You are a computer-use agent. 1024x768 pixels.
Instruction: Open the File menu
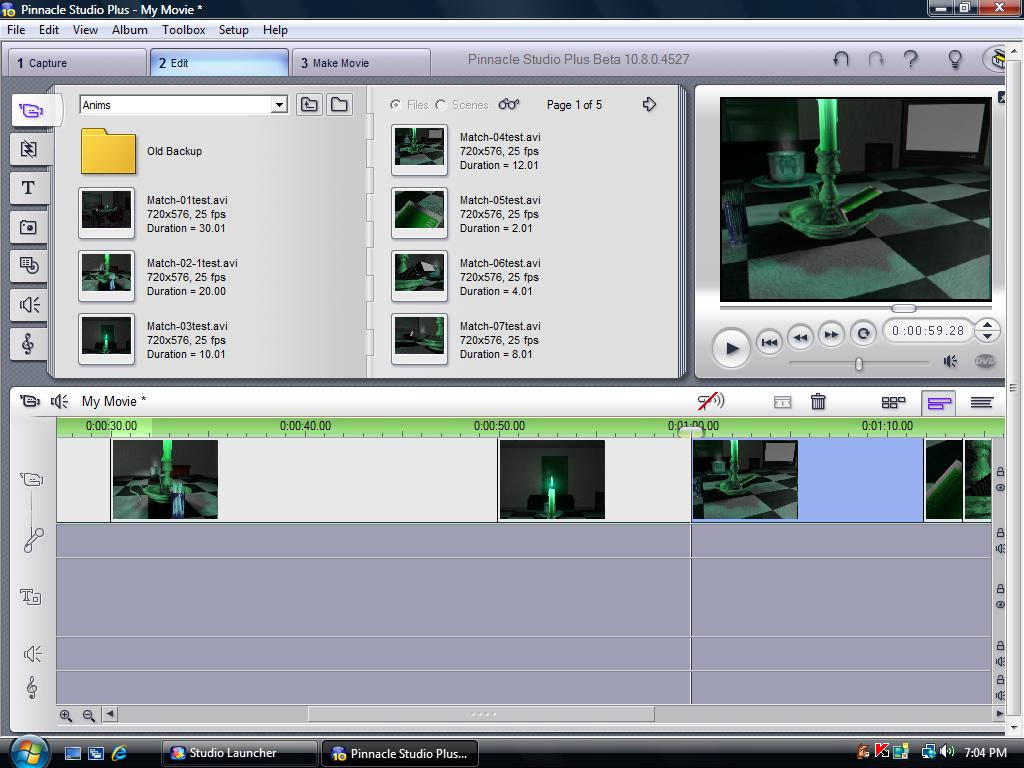click(16, 30)
